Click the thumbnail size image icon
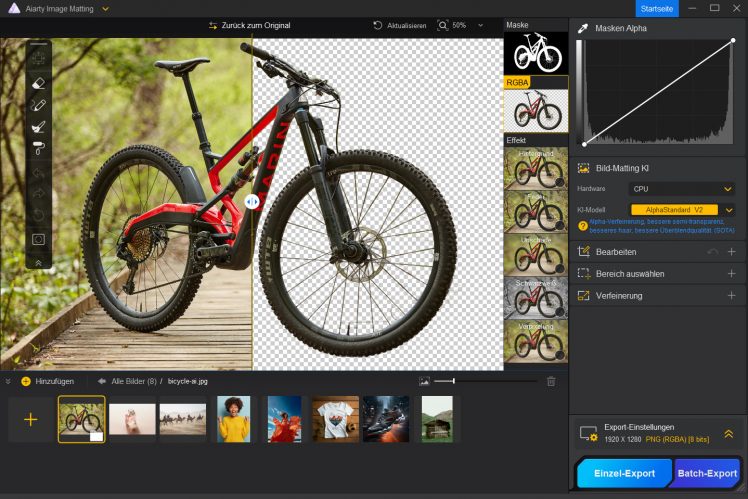Viewport: 748px width, 499px height. tap(424, 381)
